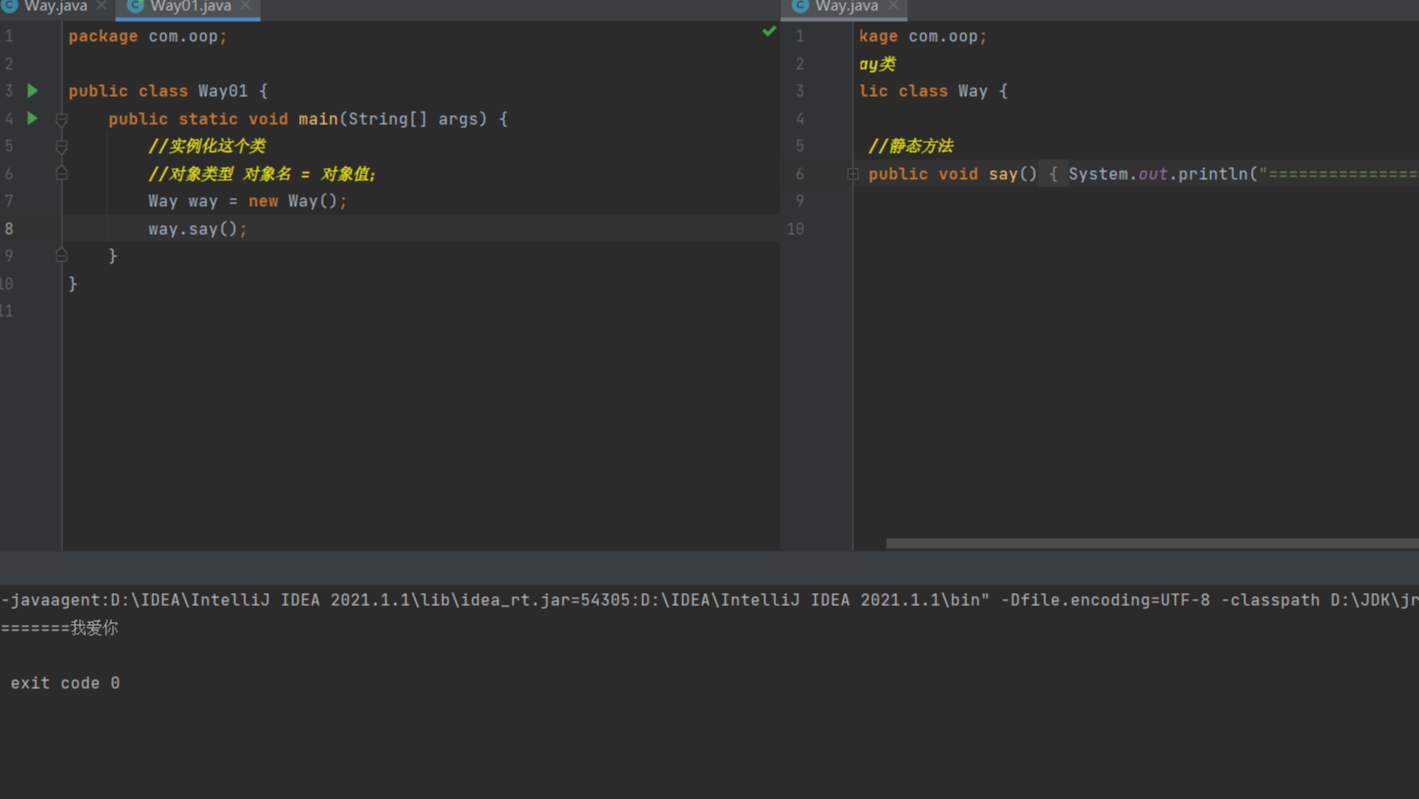Close the left Way.java editor tab
Viewport: 1419px width, 799px height.
[103, 4]
